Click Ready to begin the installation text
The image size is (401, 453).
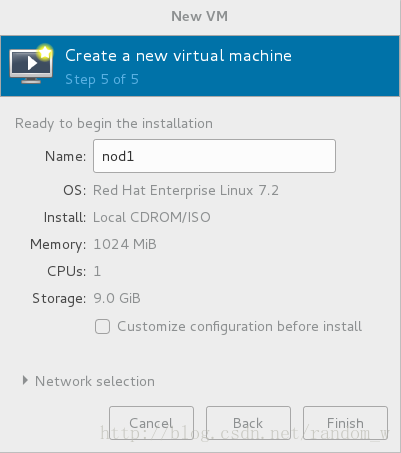point(114,124)
